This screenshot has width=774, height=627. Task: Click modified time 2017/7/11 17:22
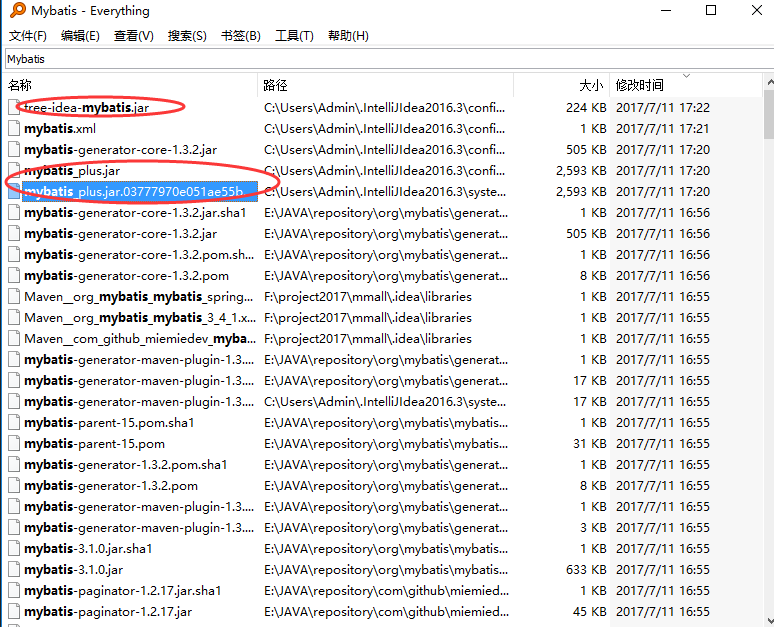[663, 108]
